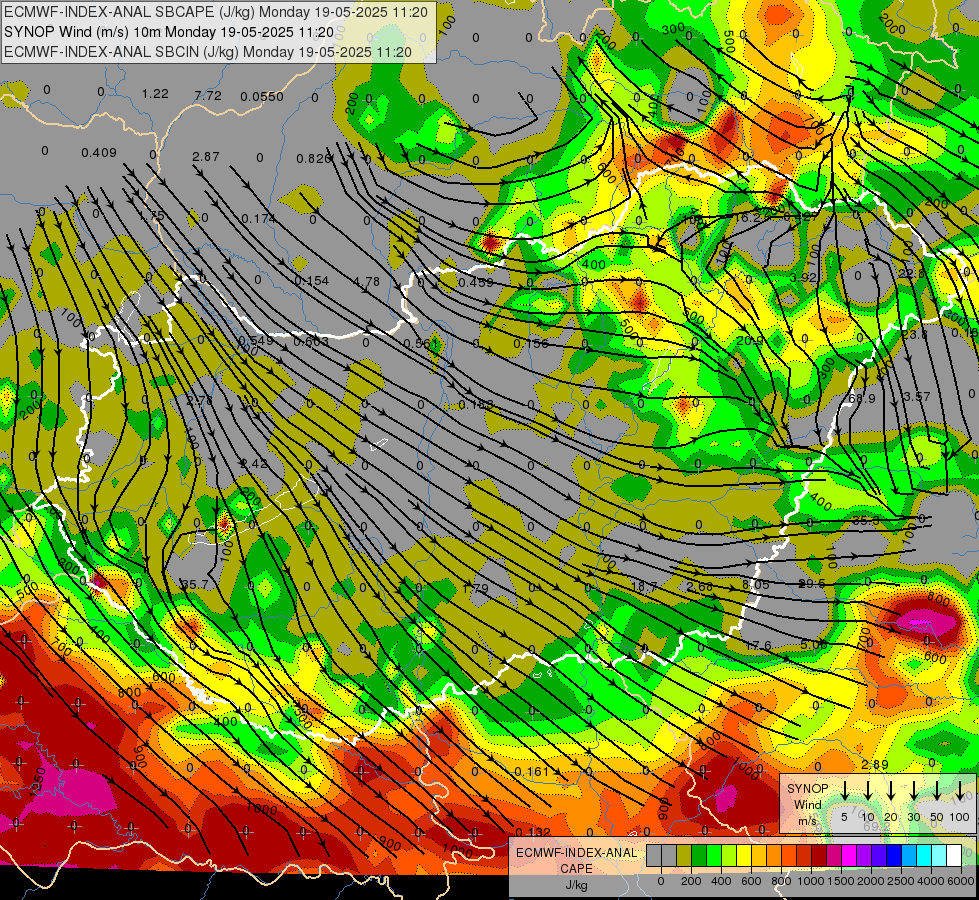979x900 pixels.
Task: Select the 1500 tick label in legend
Action: click(x=841, y=881)
